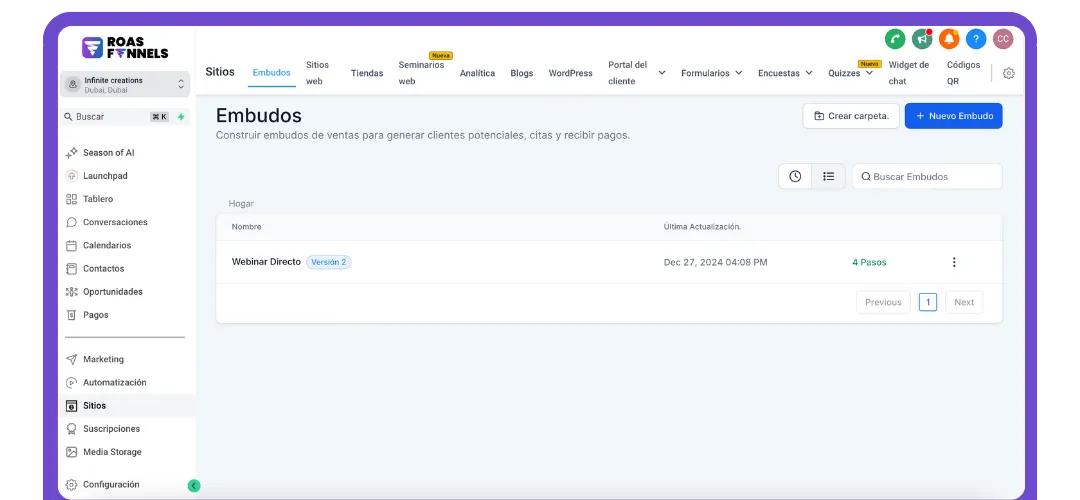This screenshot has height=500, width=1080.
Task: Select the Embudos tab
Action: click(x=271, y=73)
